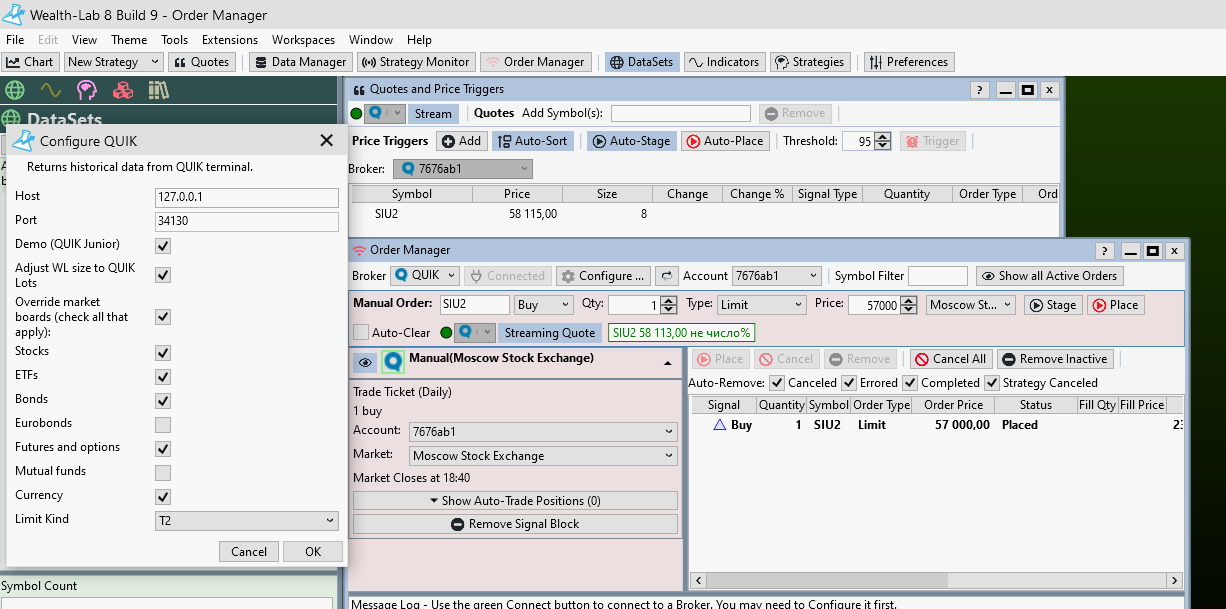The image size is (1226, 609).
Task: Expand Show Auto-Trade Positions (0)
Action: tap(515, 501)
